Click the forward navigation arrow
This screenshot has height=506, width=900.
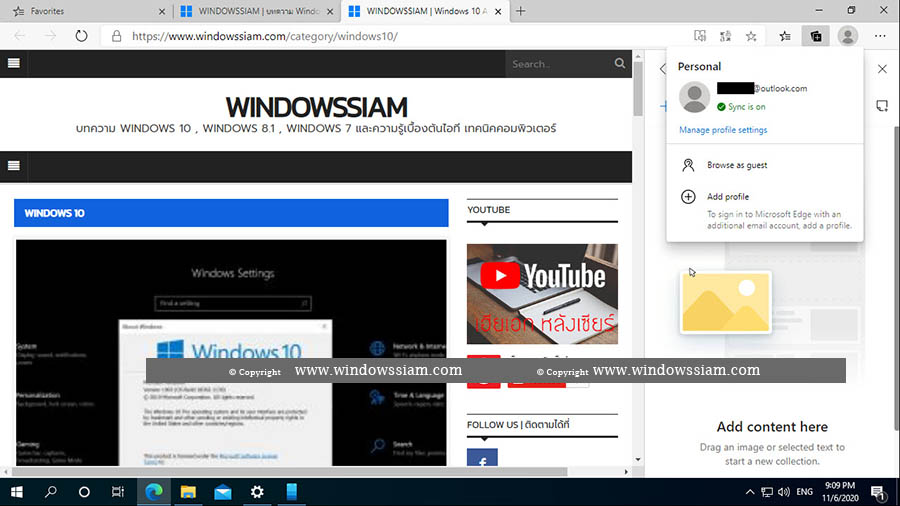tap(51, 36)
